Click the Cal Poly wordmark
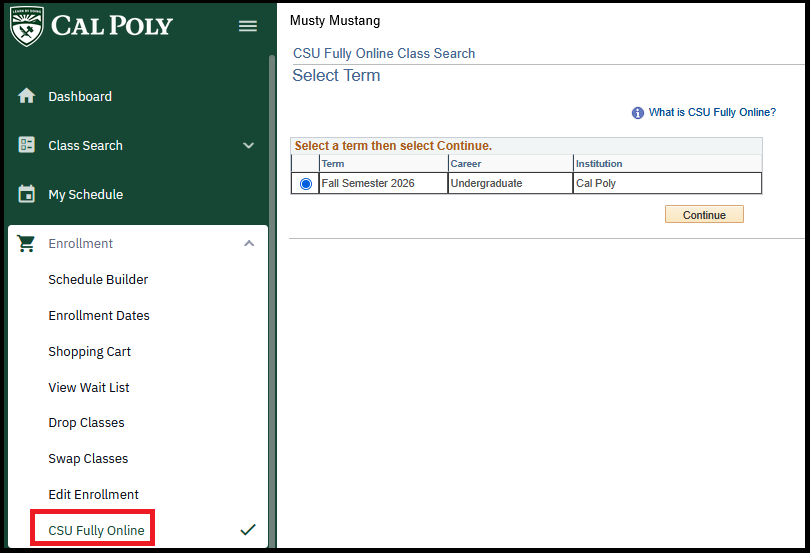This screenshot has height=553, width=810. point(112,26)
